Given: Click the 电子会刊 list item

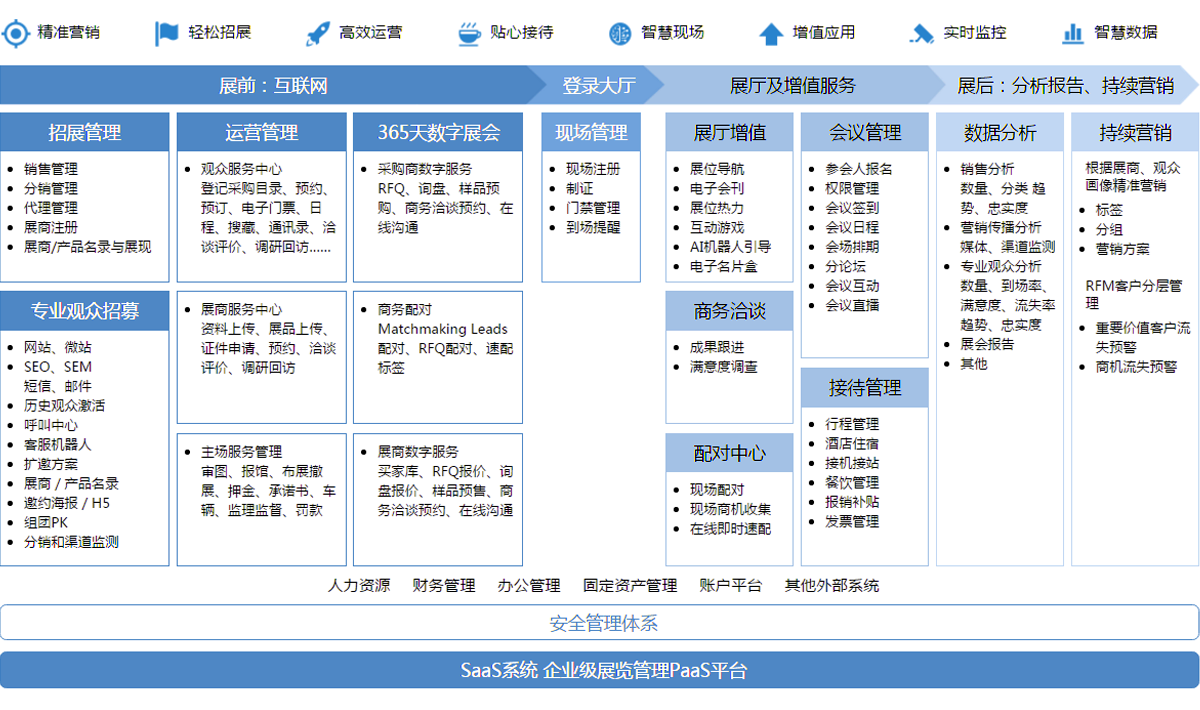Looking at the screenshot, I should click(x=717, y=188).
